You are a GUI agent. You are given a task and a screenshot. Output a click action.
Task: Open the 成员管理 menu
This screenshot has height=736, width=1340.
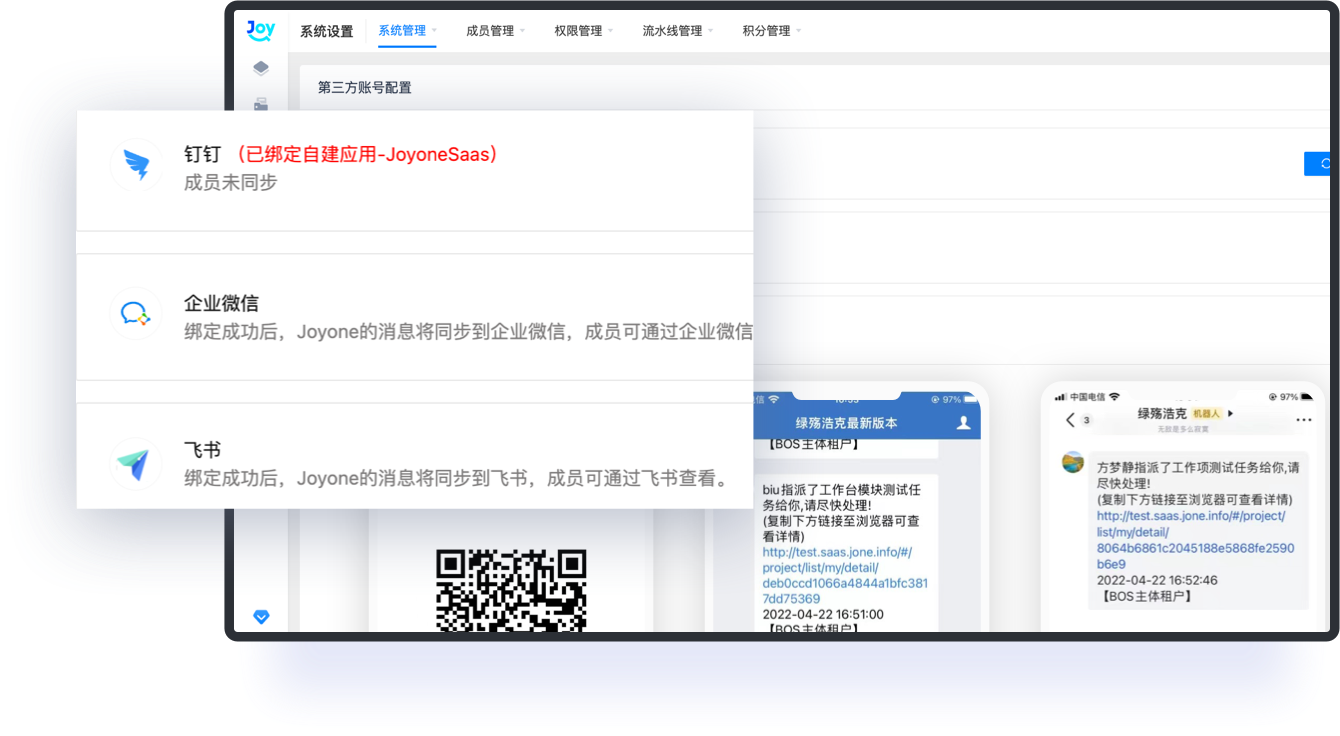(x=490, y=31)
